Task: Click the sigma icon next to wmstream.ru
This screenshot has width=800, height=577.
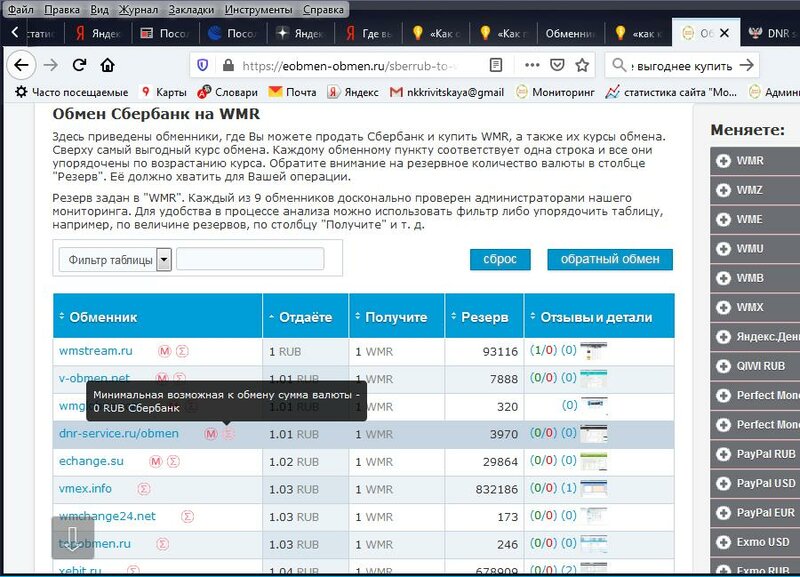Action: [x=182, y=351]
